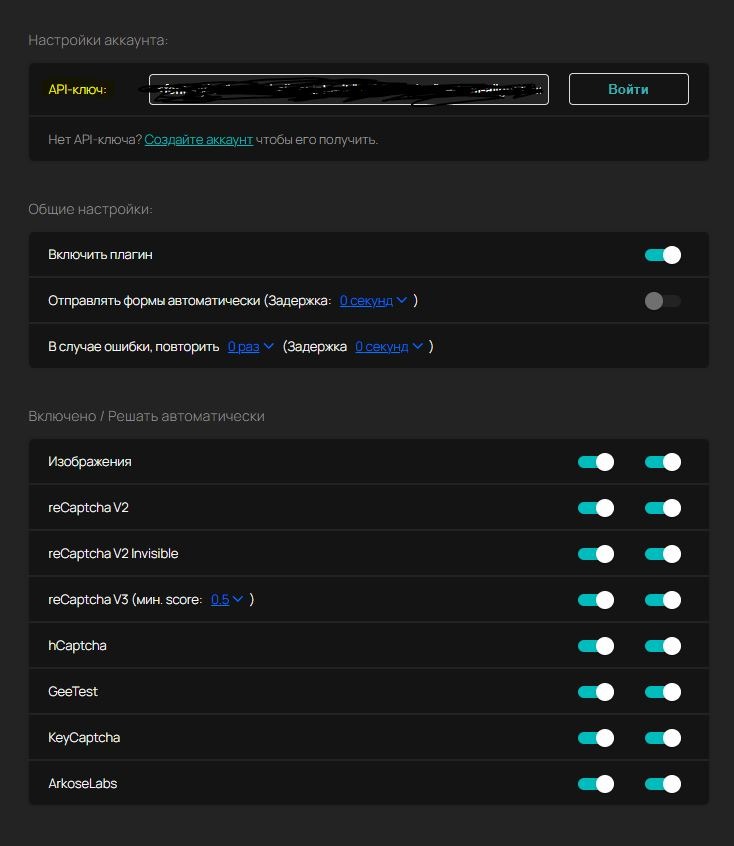Toggle reCaptcha V3 enabled switch
The image size is (734, 846).
click(596, 600)
